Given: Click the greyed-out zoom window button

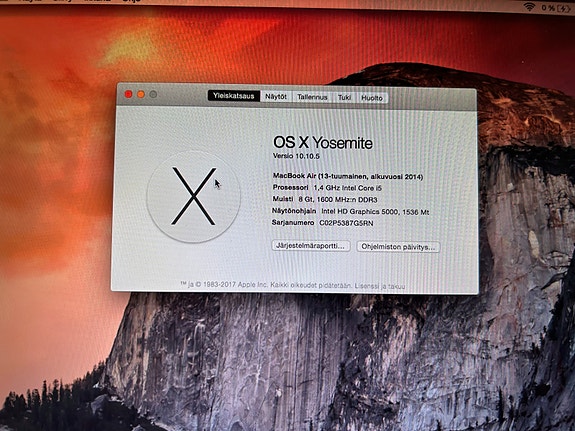Looking at the screenshot, I should click(x=153, y=95).
